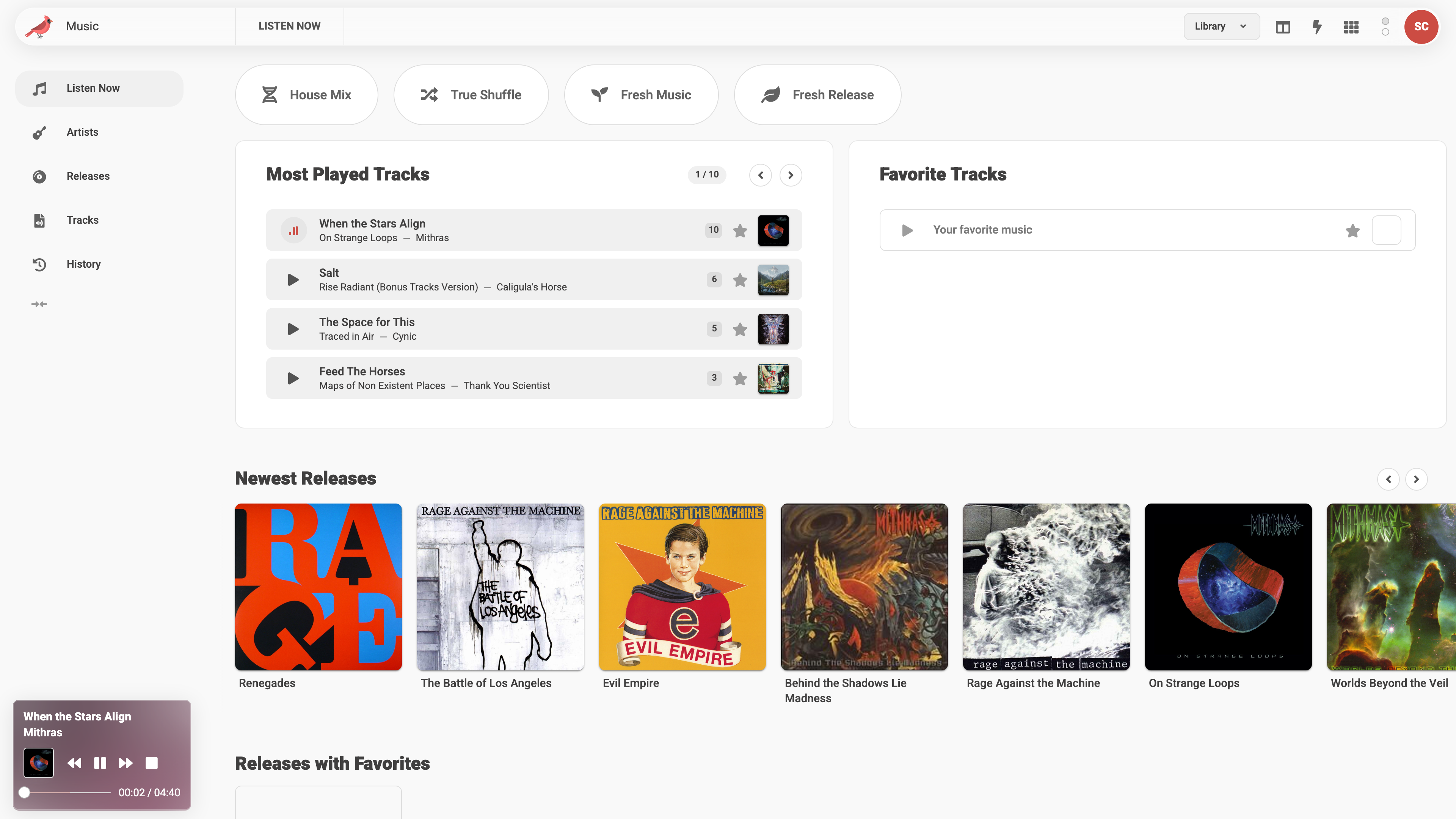Stop playback in the mini player
The height and width of the screenshot is (819, 1456).
[x=152, y=763]
